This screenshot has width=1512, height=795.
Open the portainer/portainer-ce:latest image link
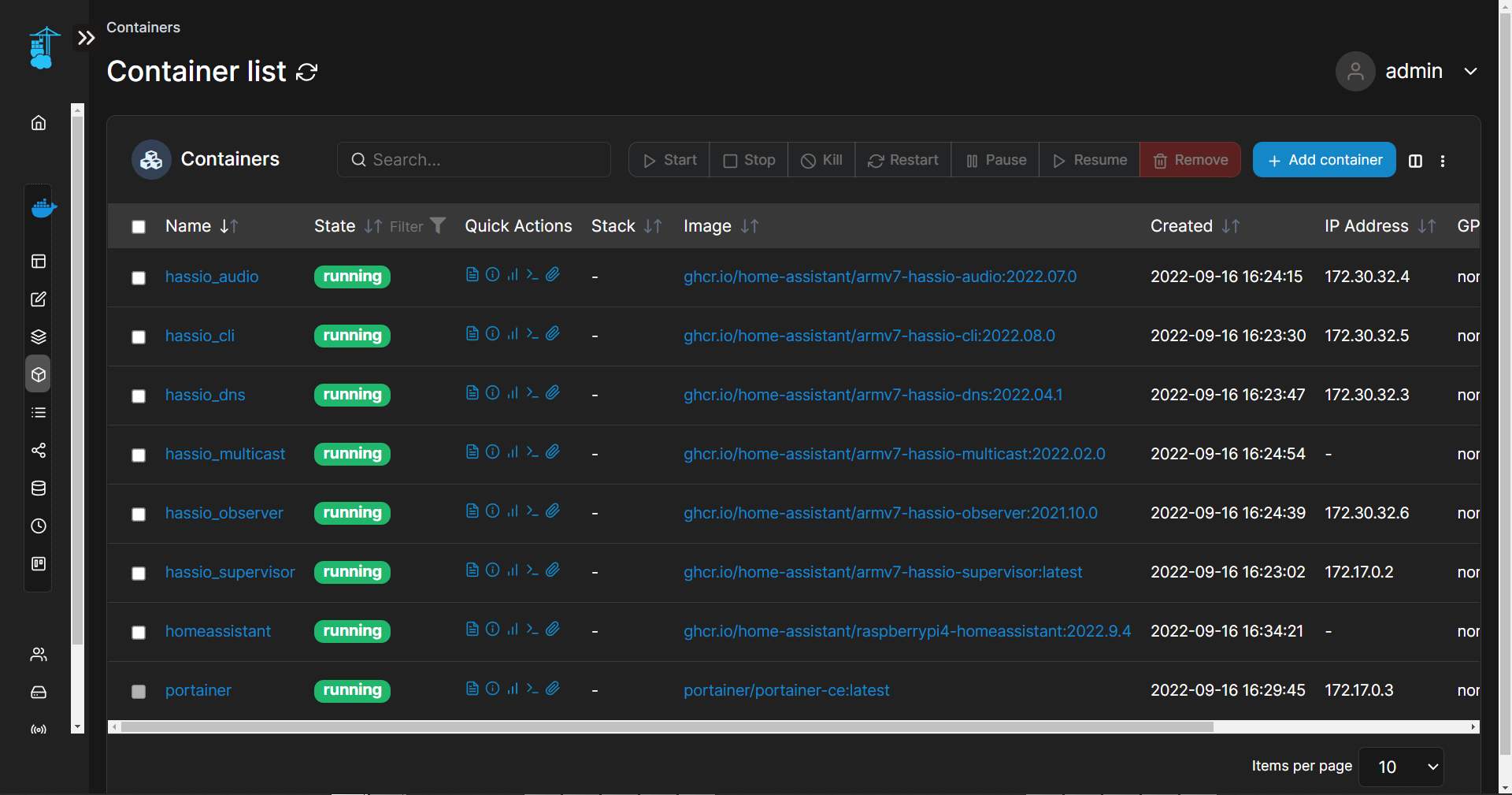(x=787, y=690)
